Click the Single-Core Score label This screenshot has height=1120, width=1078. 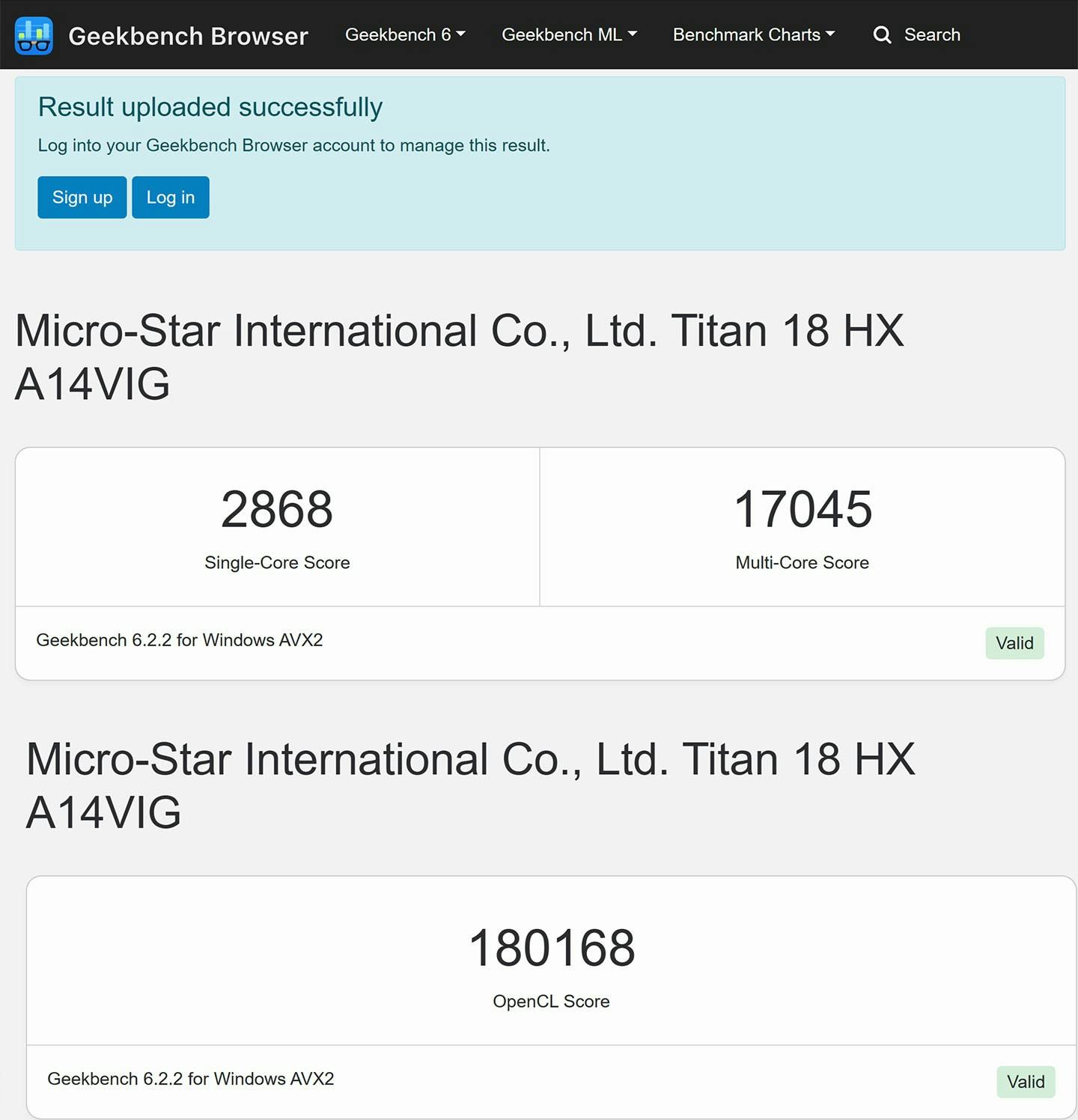pos(277,562)
